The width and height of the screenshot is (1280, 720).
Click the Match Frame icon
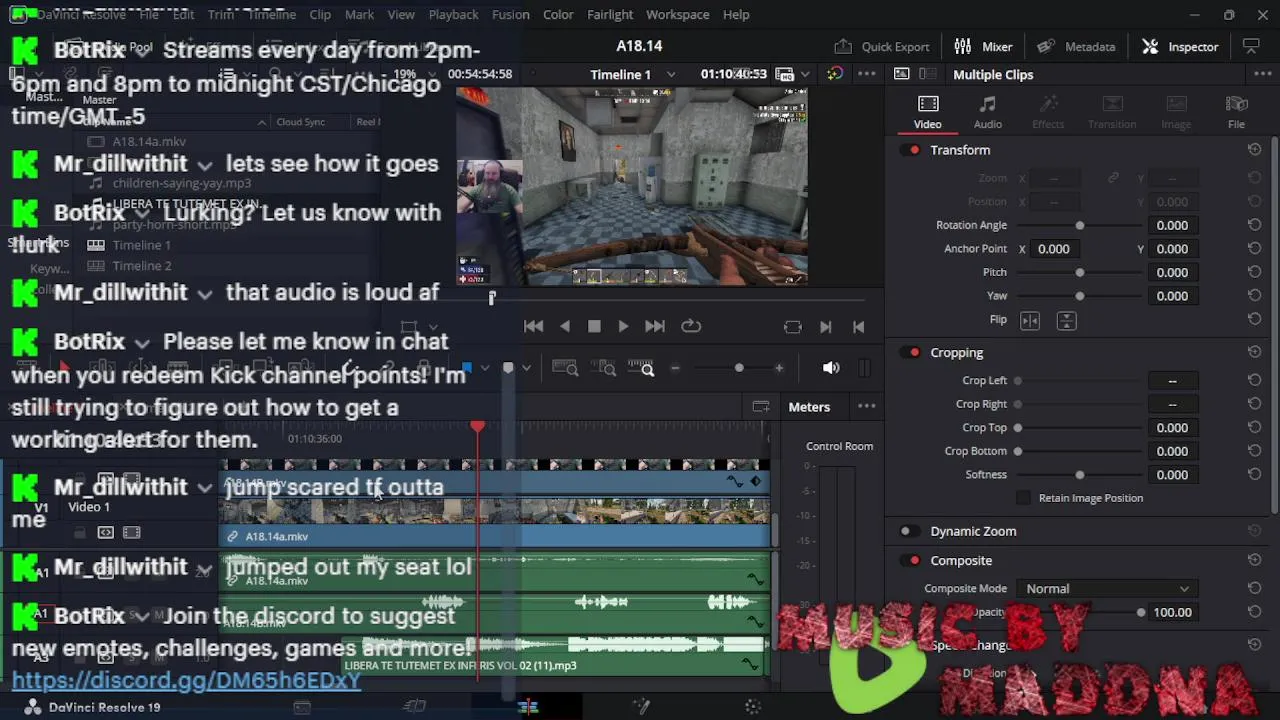[792, 327]
